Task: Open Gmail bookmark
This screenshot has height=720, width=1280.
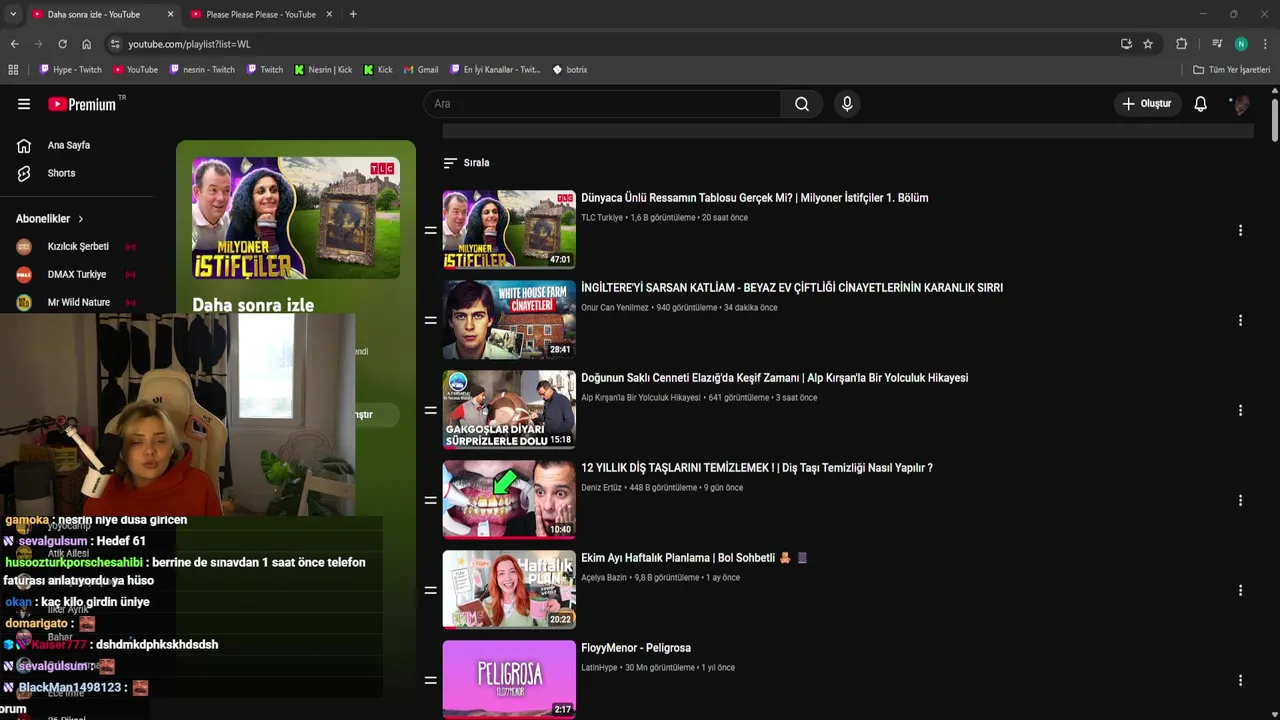Action: coord(420,70)
